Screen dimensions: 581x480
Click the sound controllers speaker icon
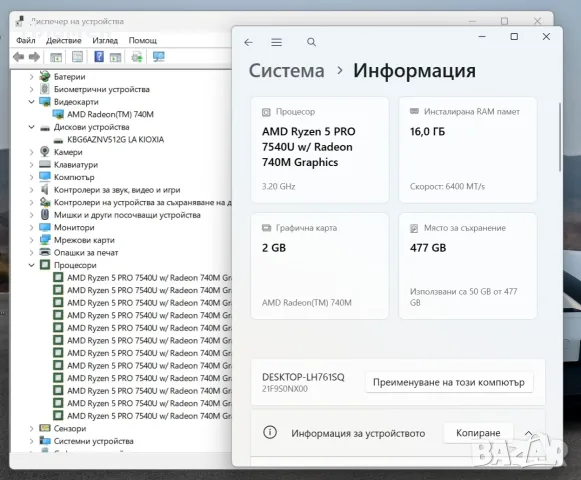click(45, 189)
